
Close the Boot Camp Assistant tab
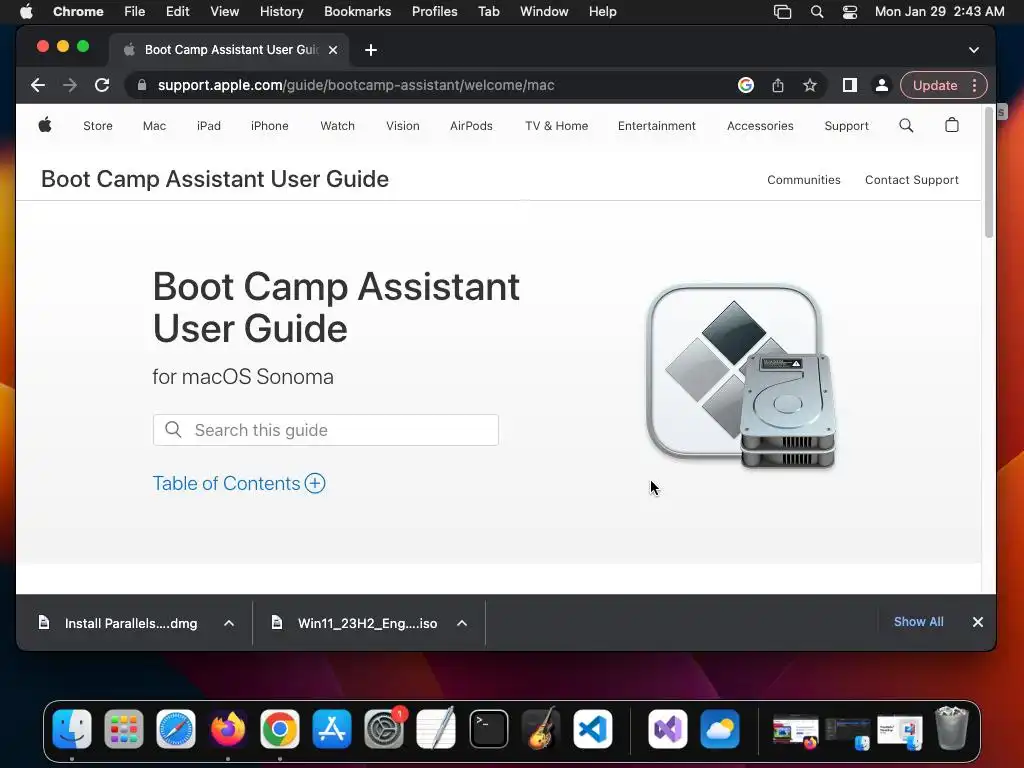pyautogui.click(x=333, y=50)
